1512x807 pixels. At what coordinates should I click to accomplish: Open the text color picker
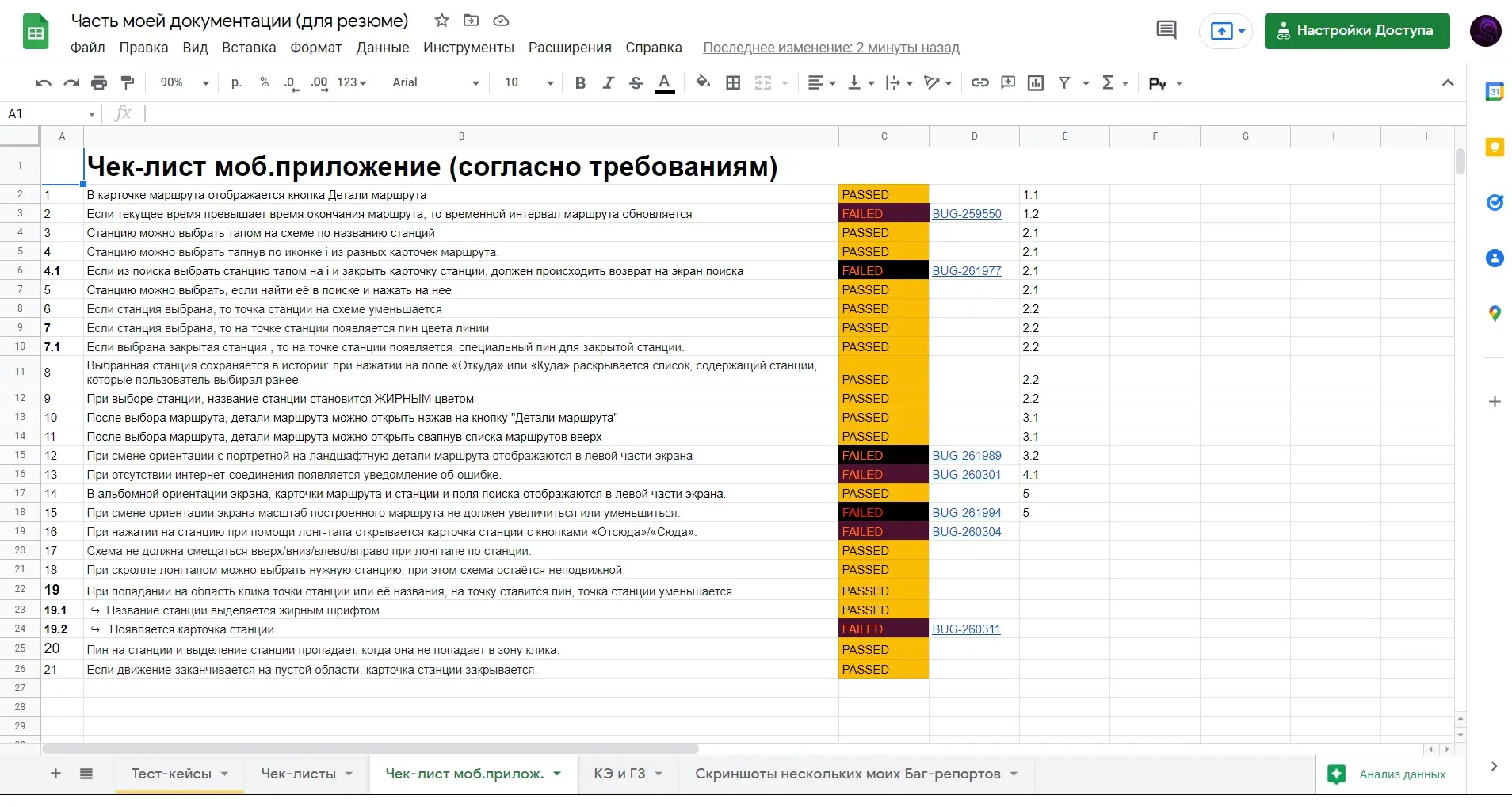[665, 83]
